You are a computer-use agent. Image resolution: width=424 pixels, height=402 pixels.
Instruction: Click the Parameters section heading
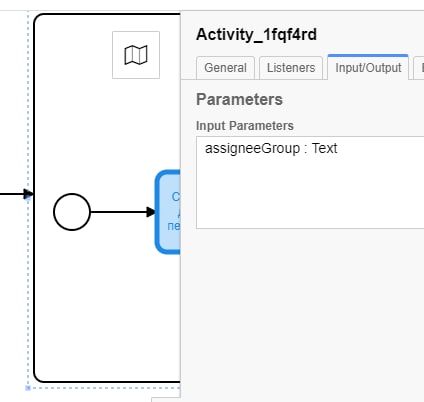point(239,100)
